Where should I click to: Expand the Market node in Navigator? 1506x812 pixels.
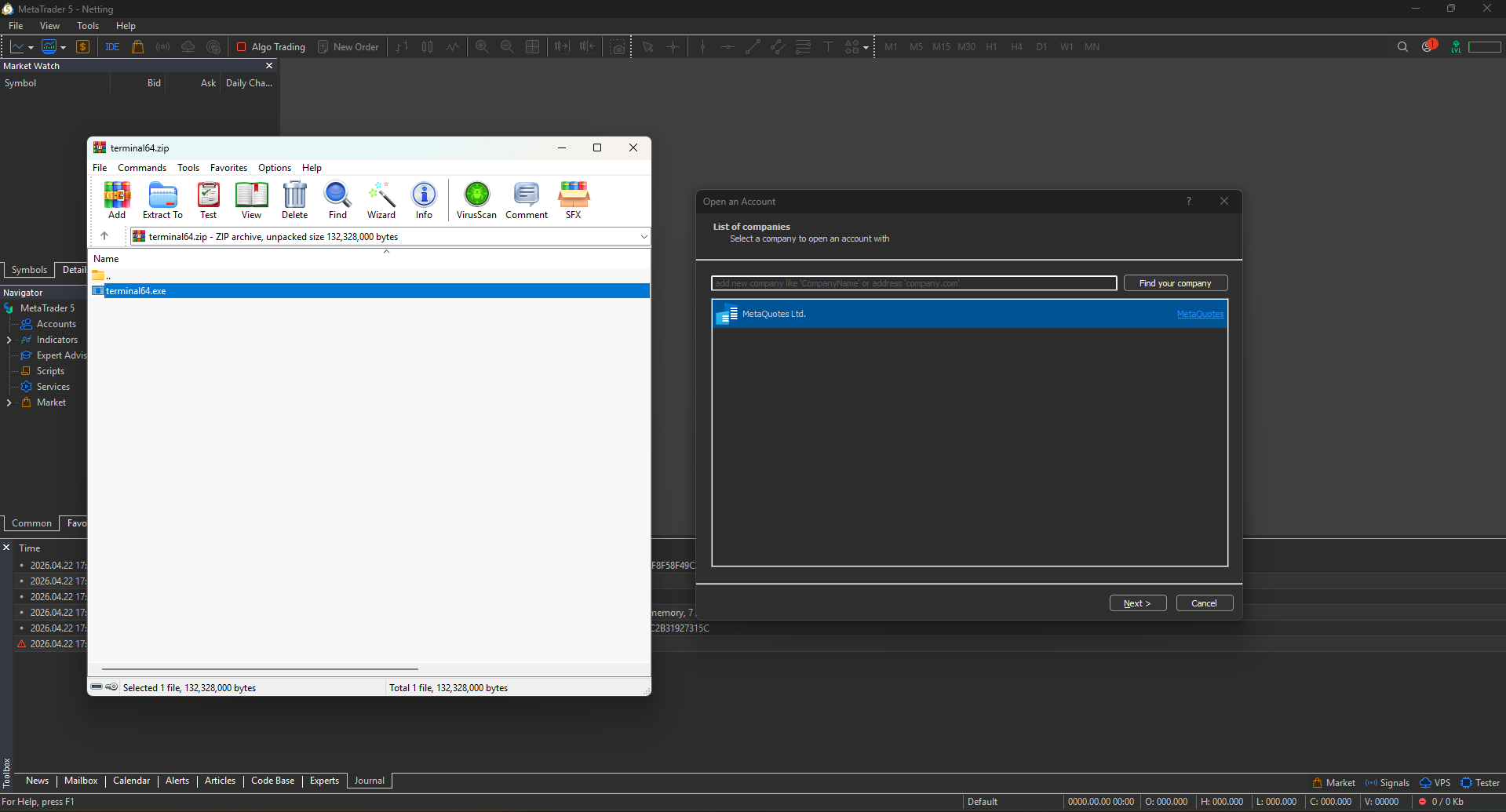tap(9, 402)
